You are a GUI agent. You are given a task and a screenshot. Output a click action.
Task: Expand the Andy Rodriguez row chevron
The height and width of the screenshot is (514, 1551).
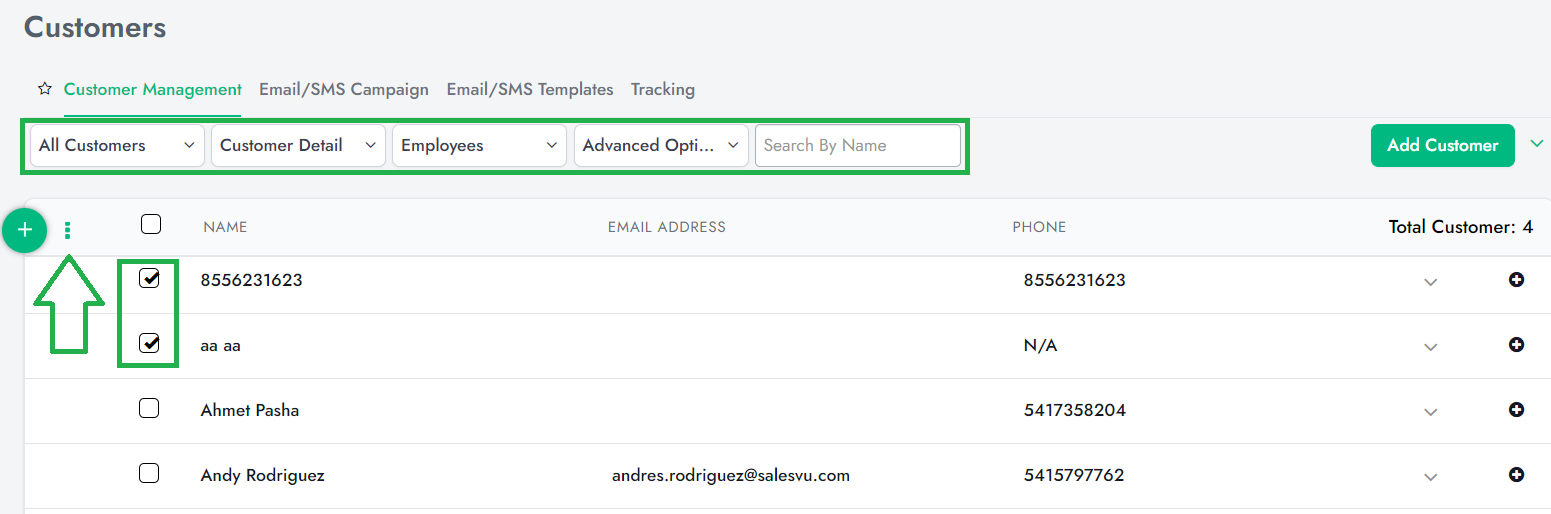click(x=1430, y=477)
